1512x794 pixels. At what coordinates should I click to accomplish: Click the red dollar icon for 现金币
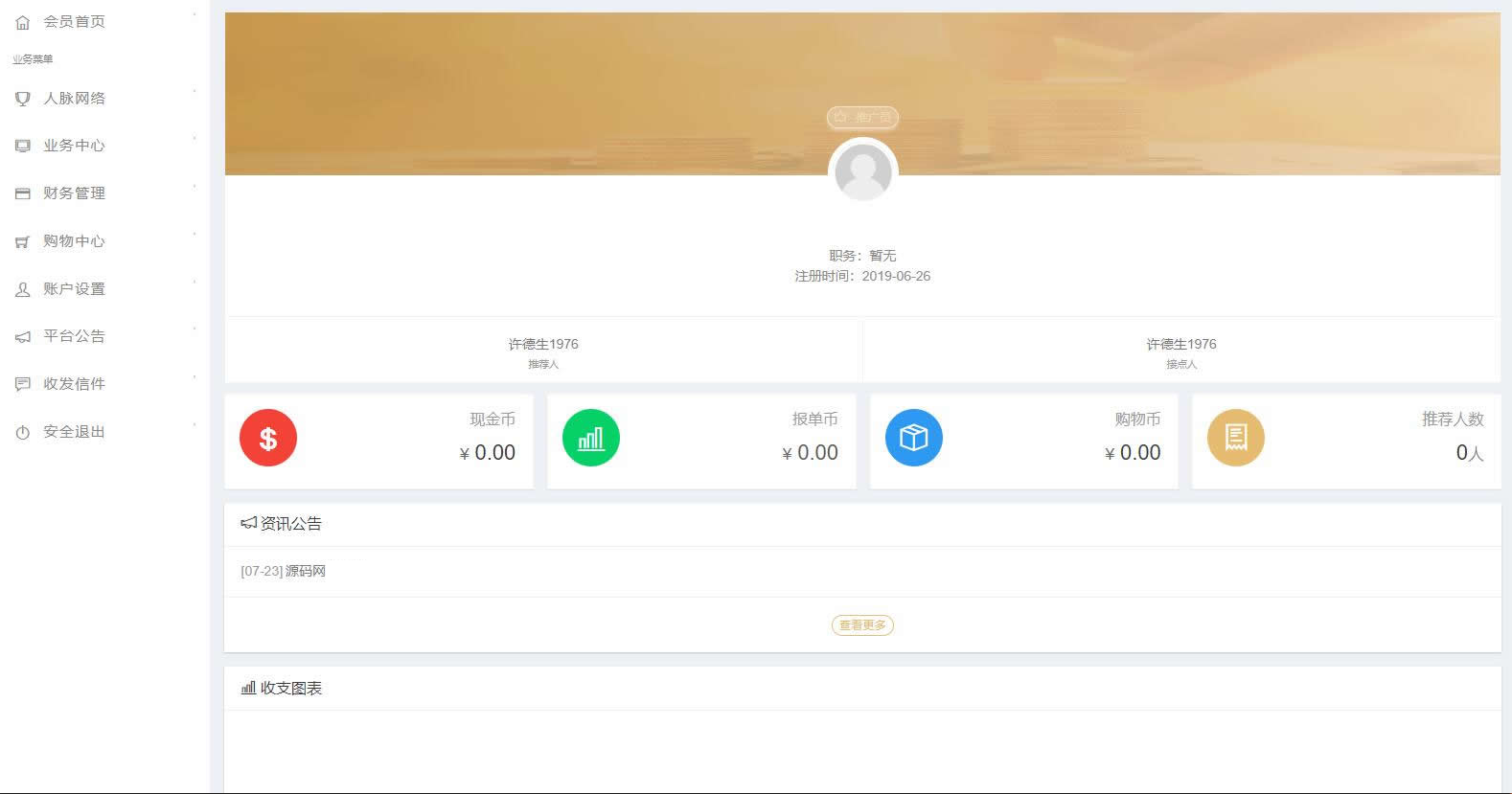(268, 438)
